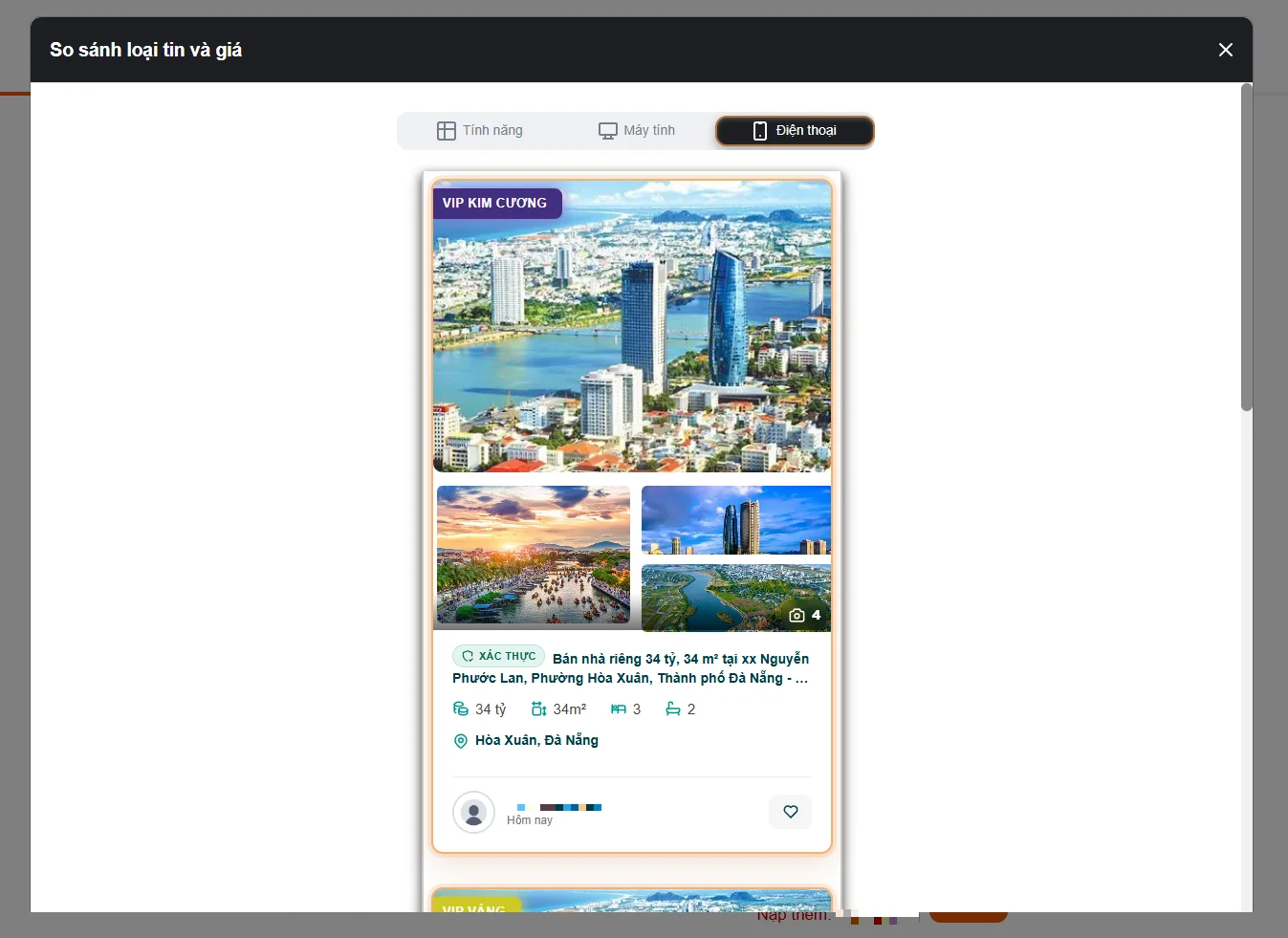Click the user avatar icon
Viewport: 1288px width, 938px height.
click(x=473, y=813)
